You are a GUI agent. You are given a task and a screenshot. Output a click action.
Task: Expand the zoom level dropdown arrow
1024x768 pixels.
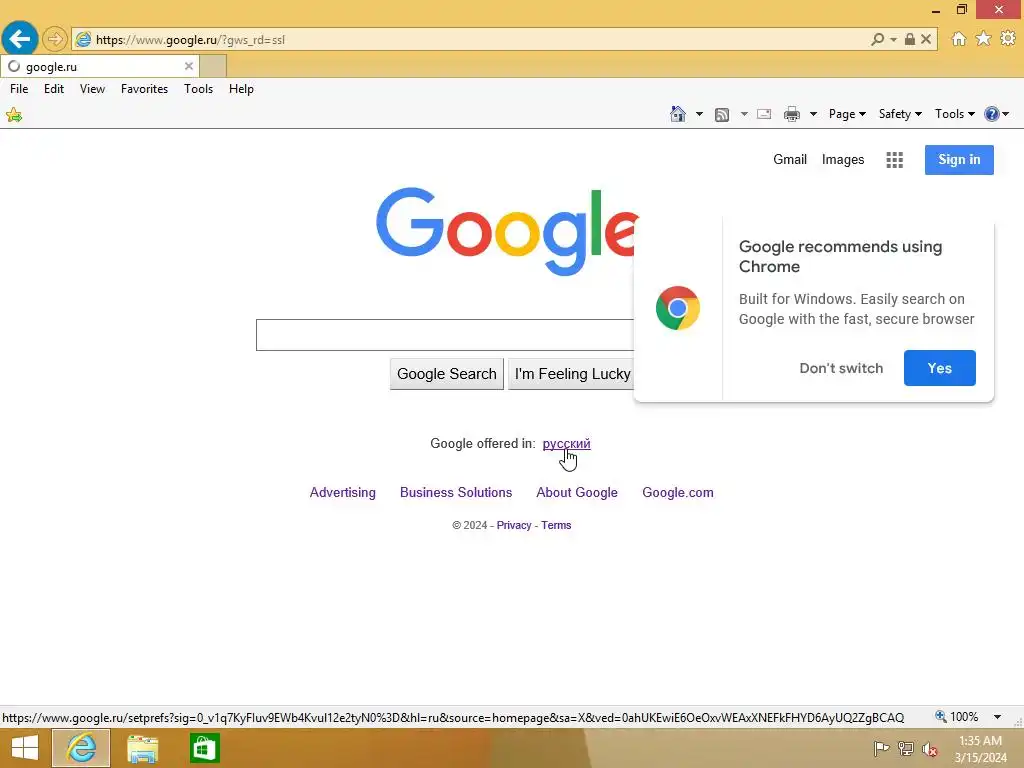pos(997,717)
